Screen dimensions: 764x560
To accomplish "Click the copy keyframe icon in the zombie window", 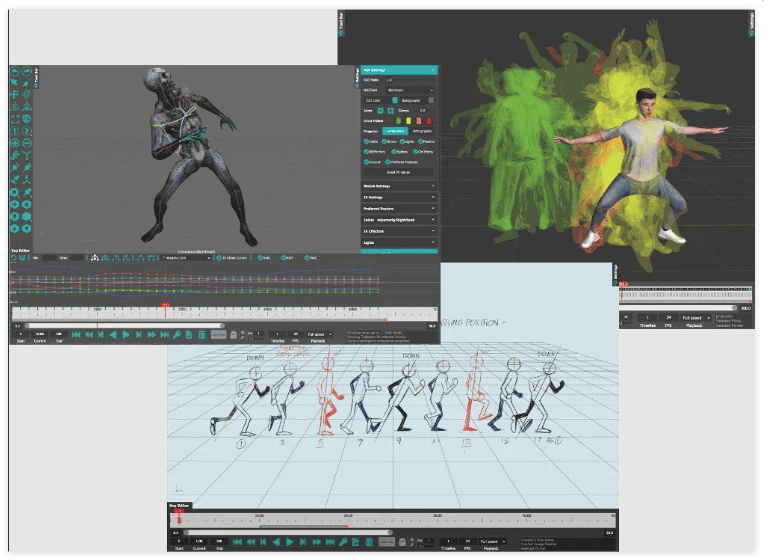I will pos(189,334).
